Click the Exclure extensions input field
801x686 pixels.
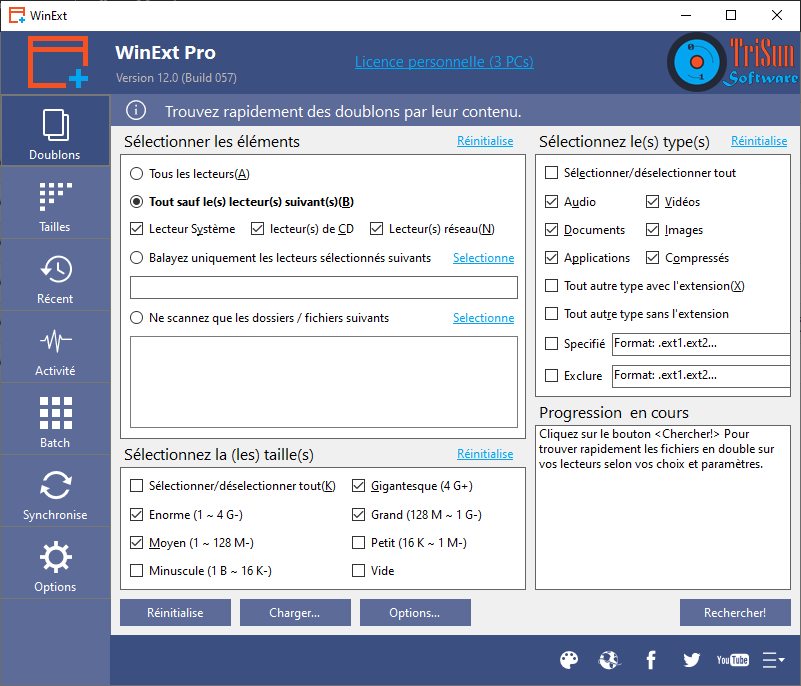click(701, 376)
